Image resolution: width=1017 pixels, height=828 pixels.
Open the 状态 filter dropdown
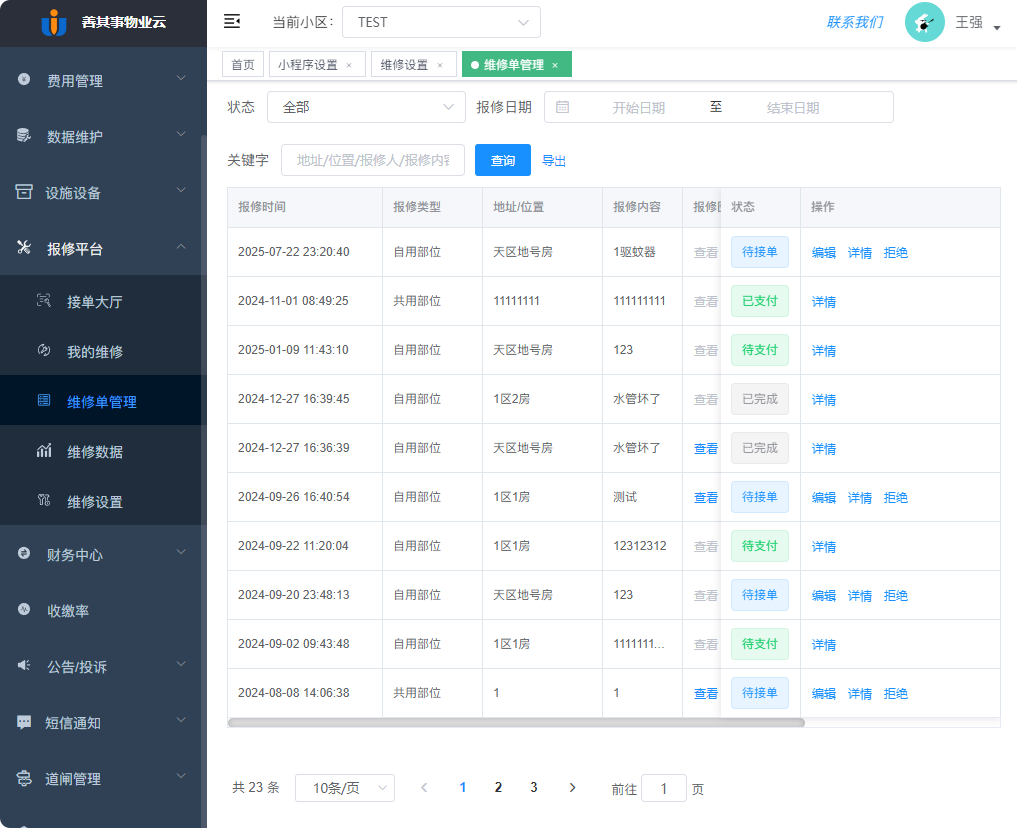(366, 107)
